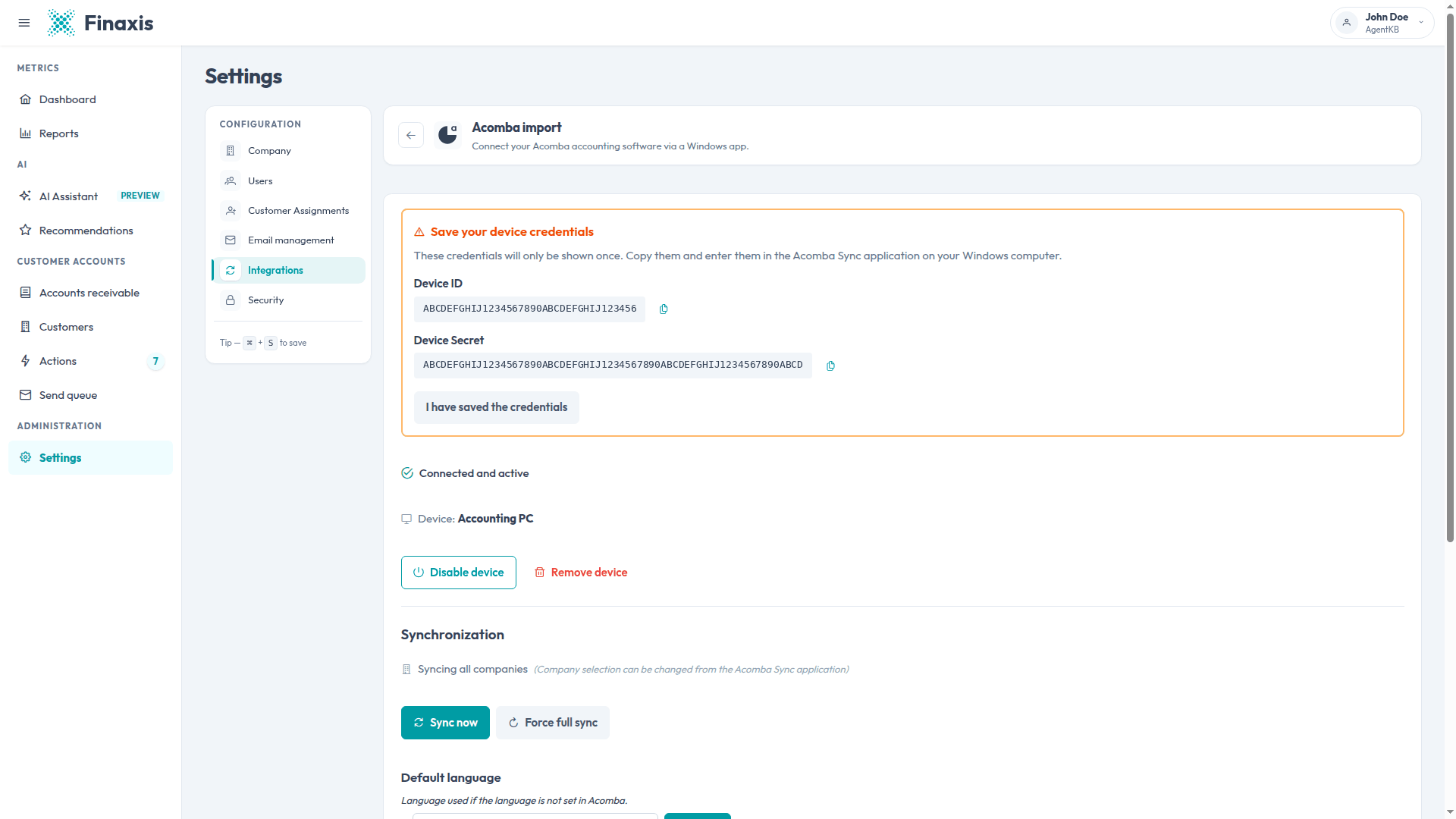Open Users configuration
Image resolution: width=1456 pixels, height=819 pixels.
(288, 180)
